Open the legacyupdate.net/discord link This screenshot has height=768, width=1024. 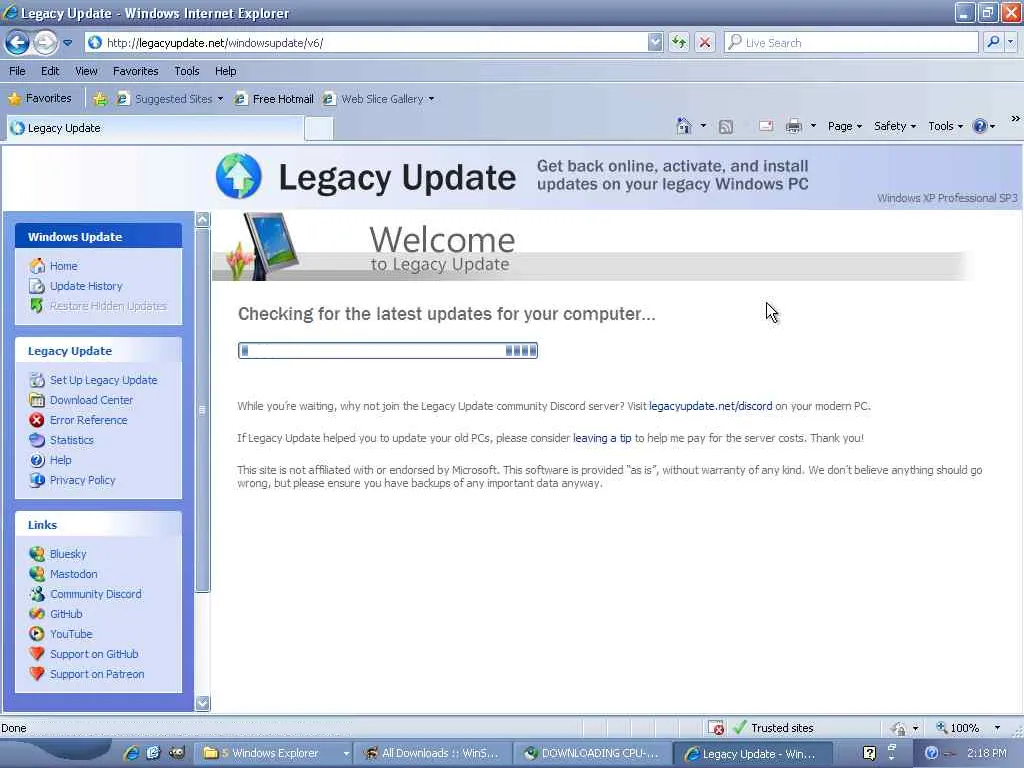[x=711, y=406]
